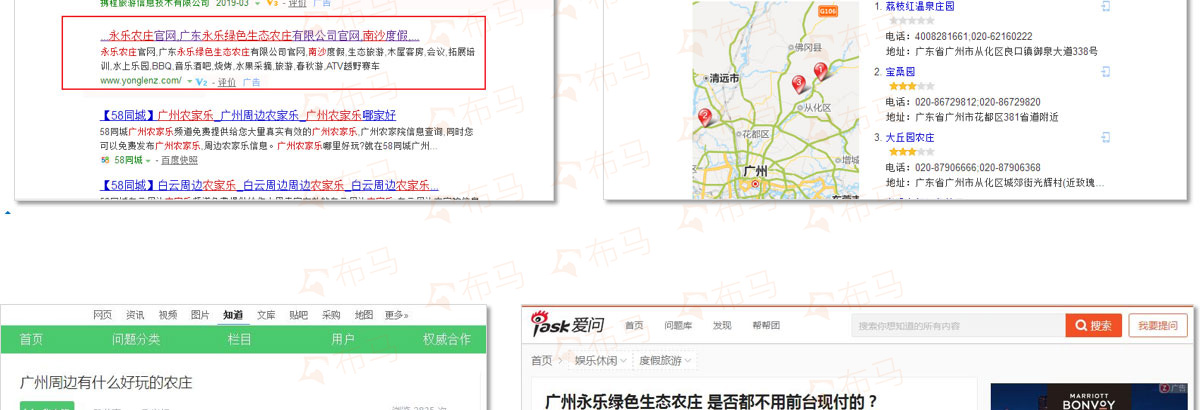Expand dropdown arrow beside 58同城 source

(148, 160)
